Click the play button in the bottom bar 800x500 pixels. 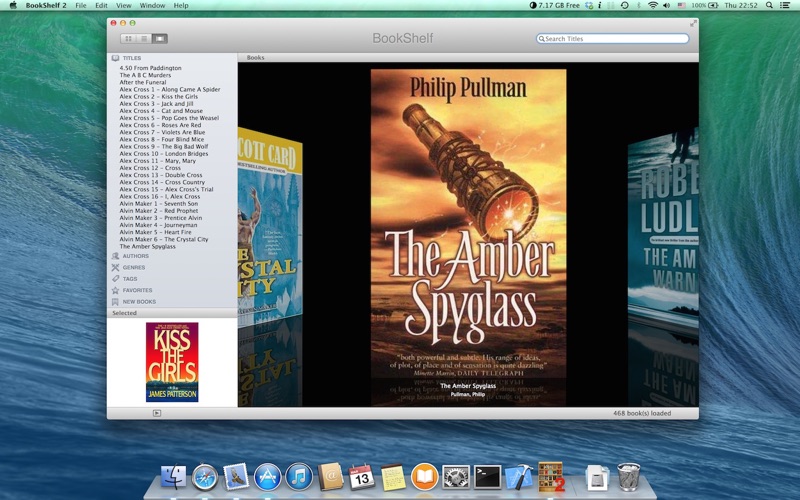157,413
